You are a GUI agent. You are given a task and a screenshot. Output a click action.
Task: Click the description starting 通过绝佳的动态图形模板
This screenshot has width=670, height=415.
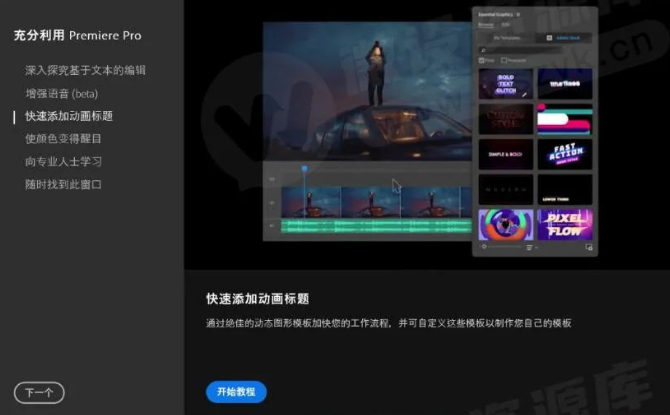click(x=388, y=323)
